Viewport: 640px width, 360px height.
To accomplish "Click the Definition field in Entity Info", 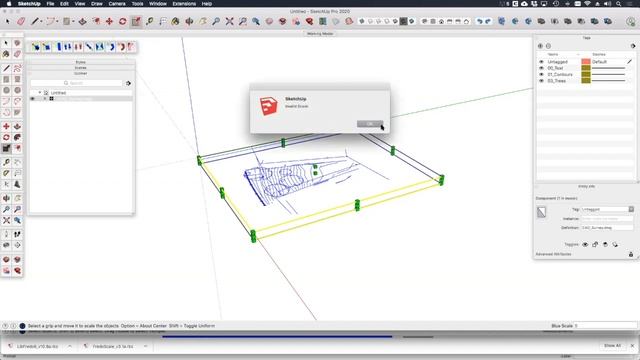I will 607,227.
